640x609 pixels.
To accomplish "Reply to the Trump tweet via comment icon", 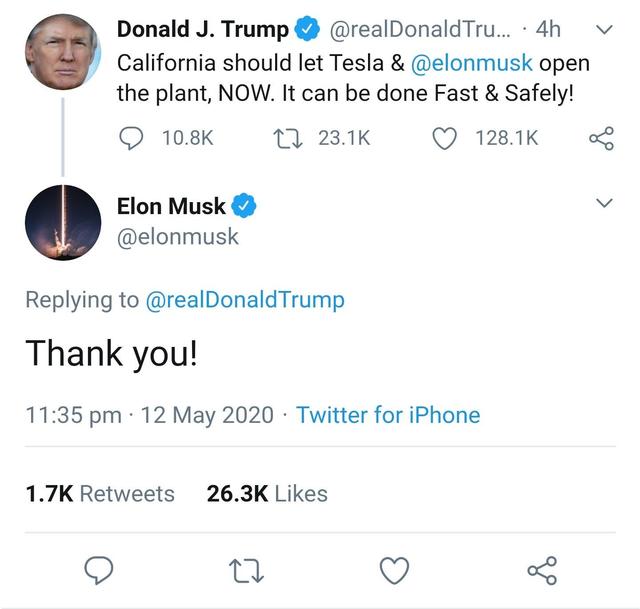I will pos(131,139).
